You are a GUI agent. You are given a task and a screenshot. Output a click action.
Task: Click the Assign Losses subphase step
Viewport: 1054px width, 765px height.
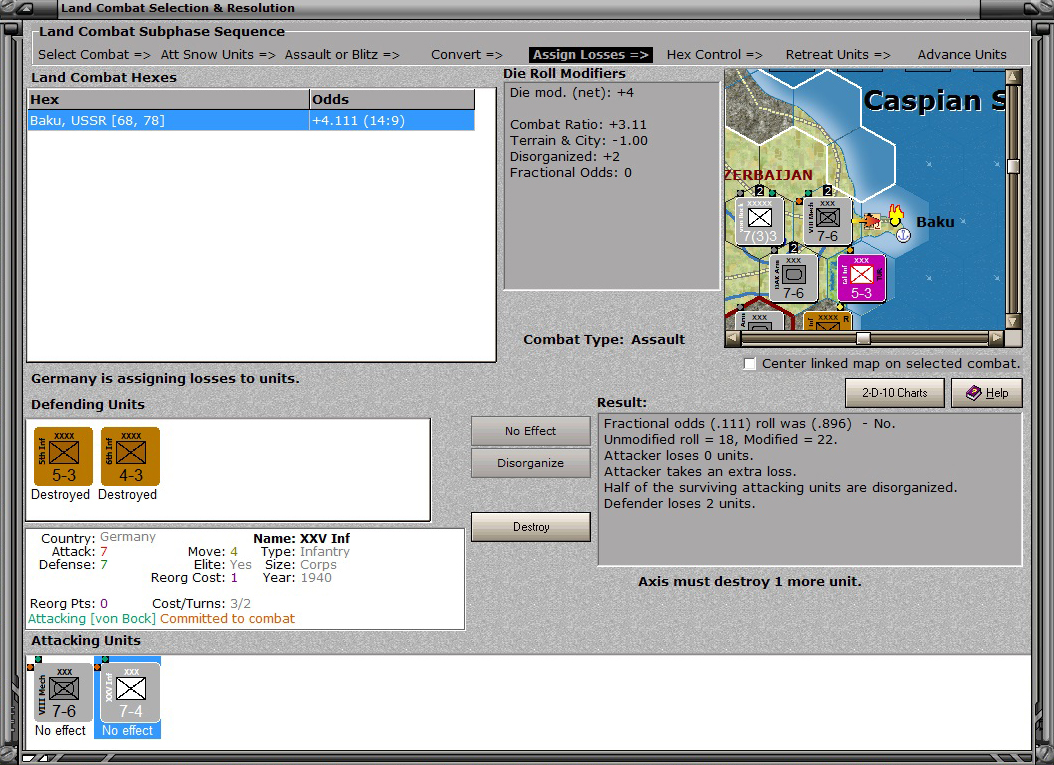click(x=590, y=54)
